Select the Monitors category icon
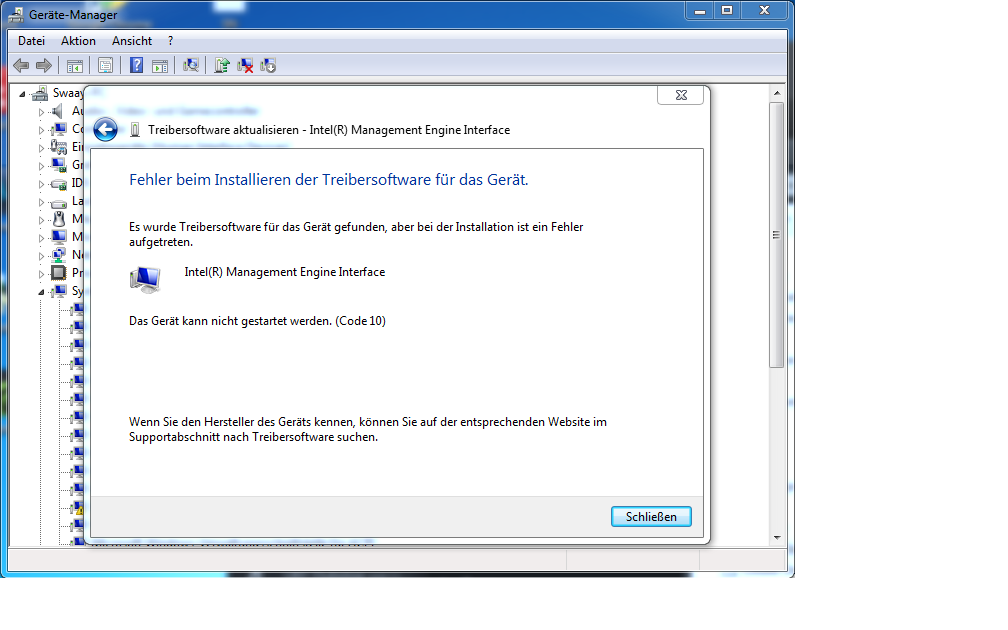 [x=58, y=237]
